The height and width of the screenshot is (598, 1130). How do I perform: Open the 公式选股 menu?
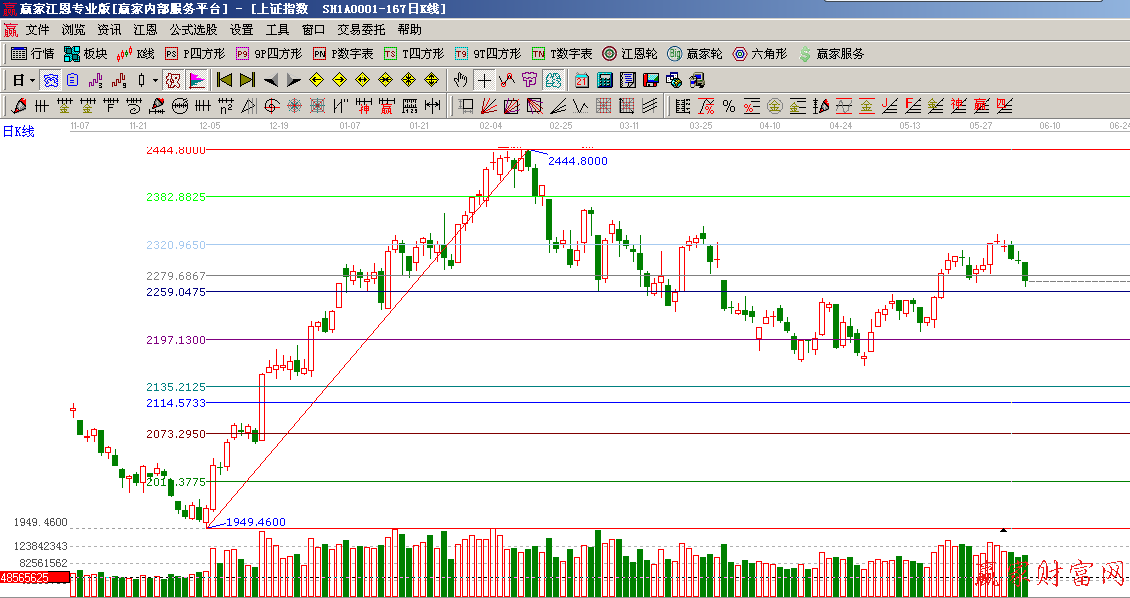pyautogui.click(x=193, y=30)
